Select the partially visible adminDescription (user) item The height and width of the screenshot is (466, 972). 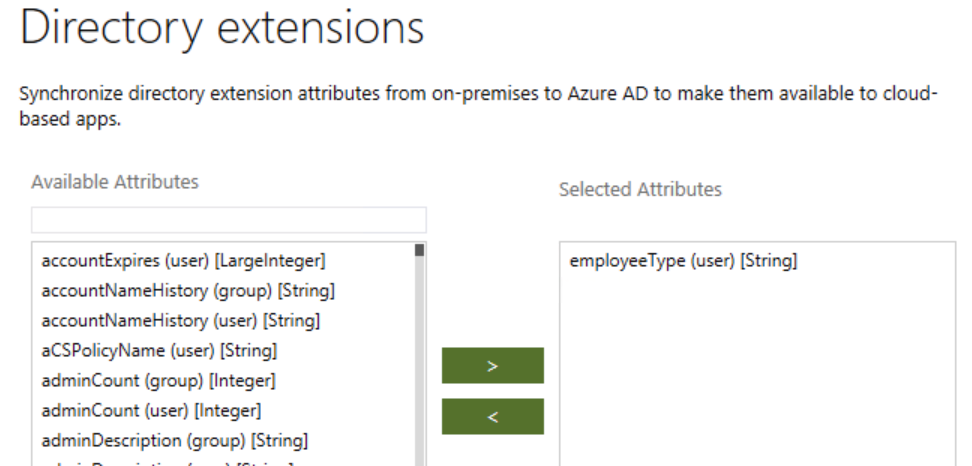click(x=167, y=463)
